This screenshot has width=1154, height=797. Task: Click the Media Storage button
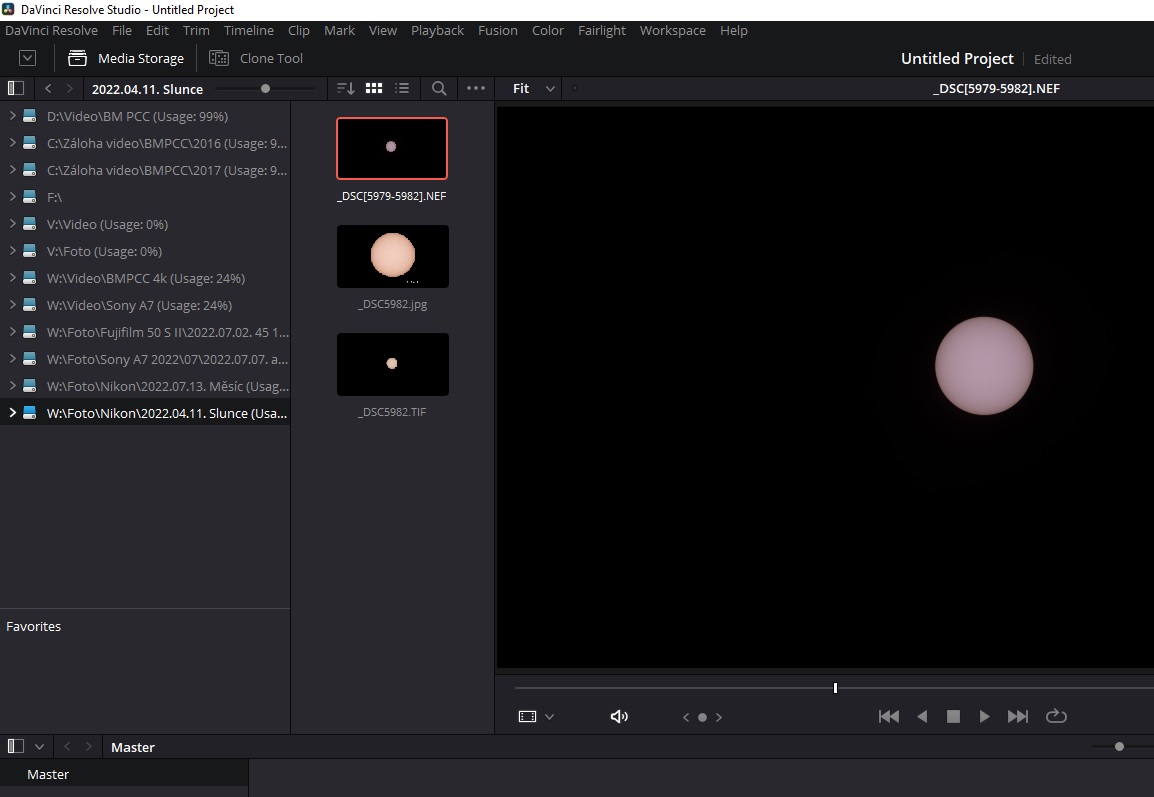click(126, 58)
